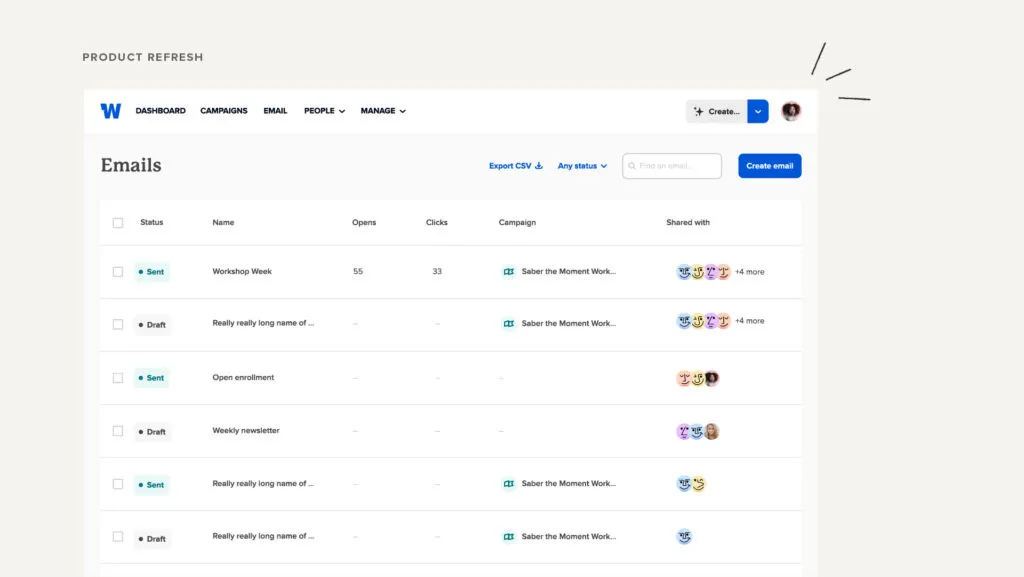This screenshot has height=577, width=1024.
Task: Go to Dashboard
Action: click(x=161, y=111)
